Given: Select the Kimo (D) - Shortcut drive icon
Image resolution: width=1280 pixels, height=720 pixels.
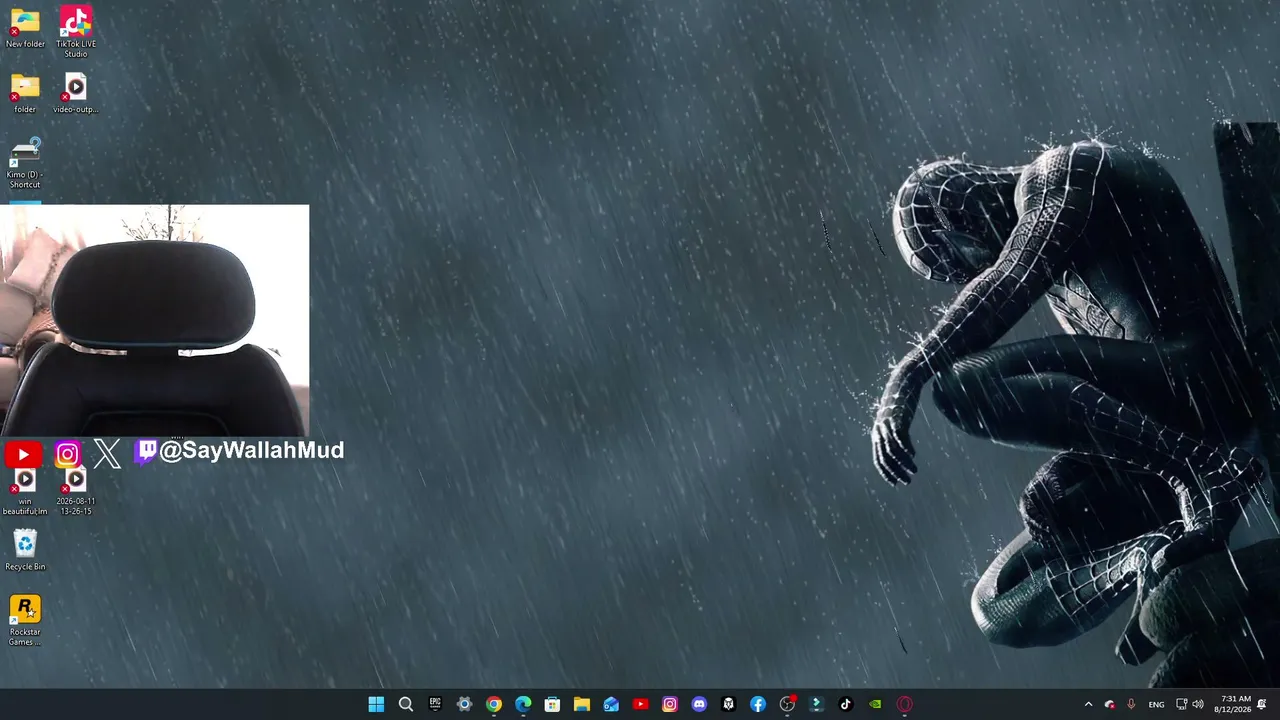Looking at the screenshot, I should (x=25, y=163).
